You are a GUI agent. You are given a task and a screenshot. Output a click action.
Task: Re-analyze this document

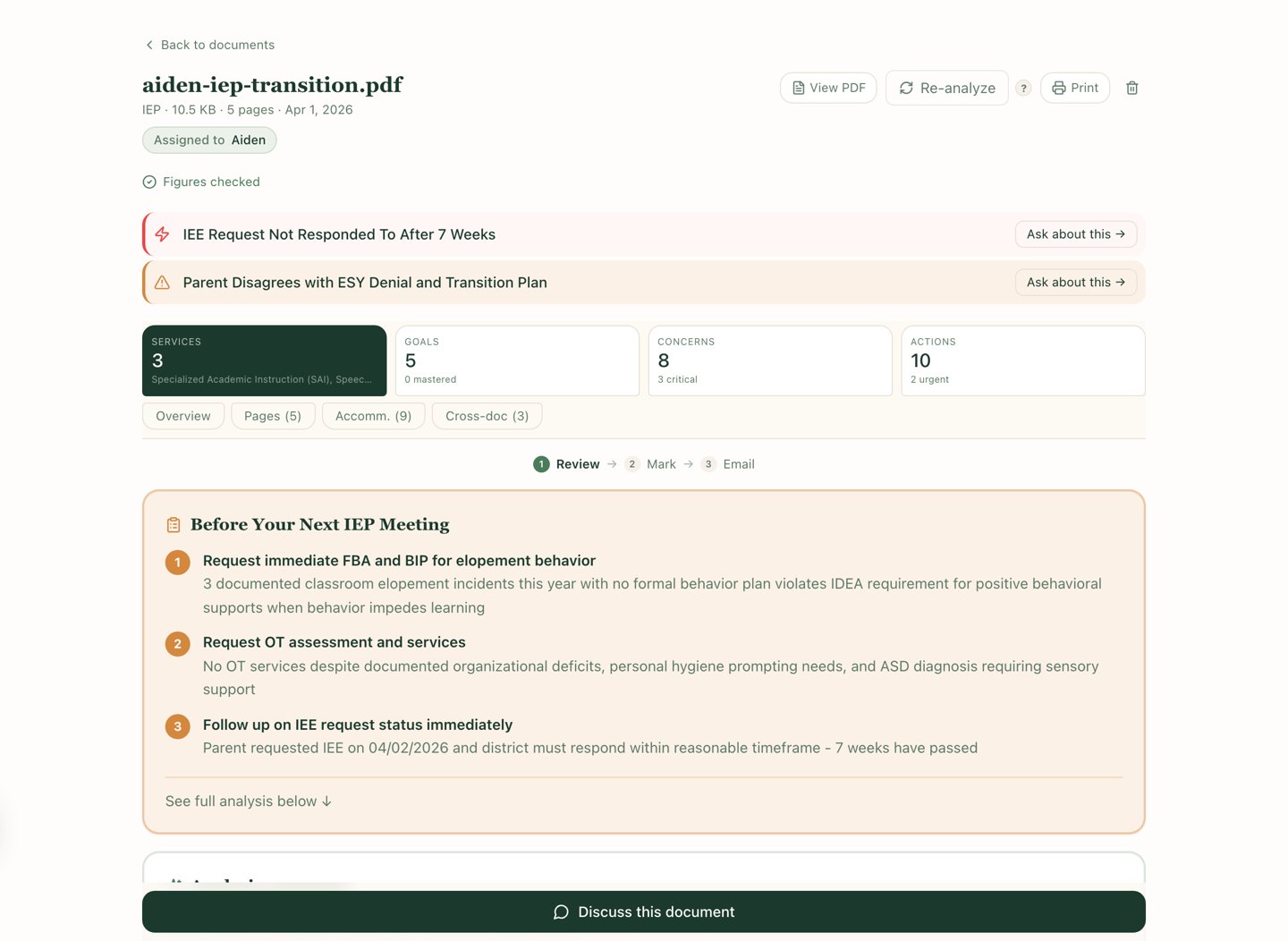click(947, 88)
